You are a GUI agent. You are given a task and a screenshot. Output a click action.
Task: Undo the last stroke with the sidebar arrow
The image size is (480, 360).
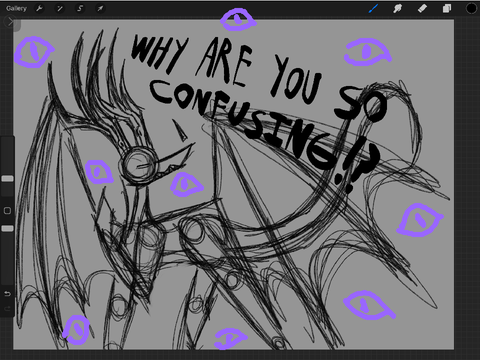7,294
